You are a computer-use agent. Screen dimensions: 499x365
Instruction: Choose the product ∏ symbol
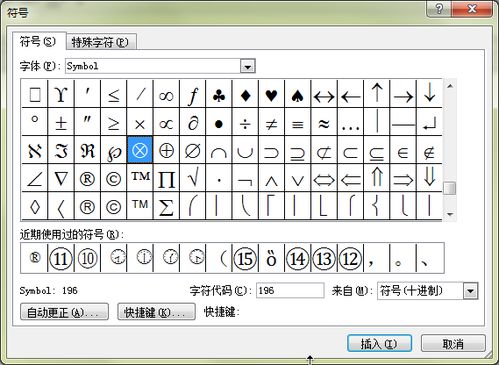[166, 178]
